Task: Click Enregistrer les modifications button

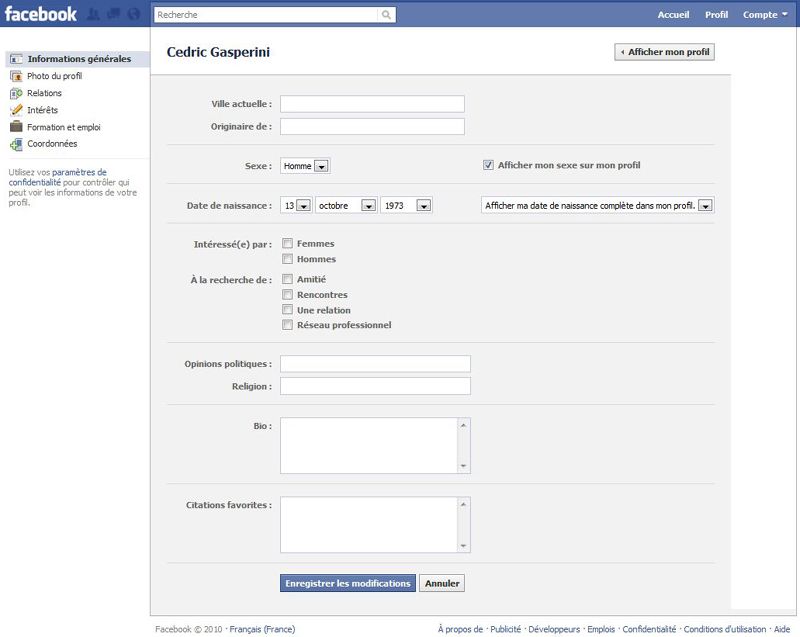Action: coord(347,583)
